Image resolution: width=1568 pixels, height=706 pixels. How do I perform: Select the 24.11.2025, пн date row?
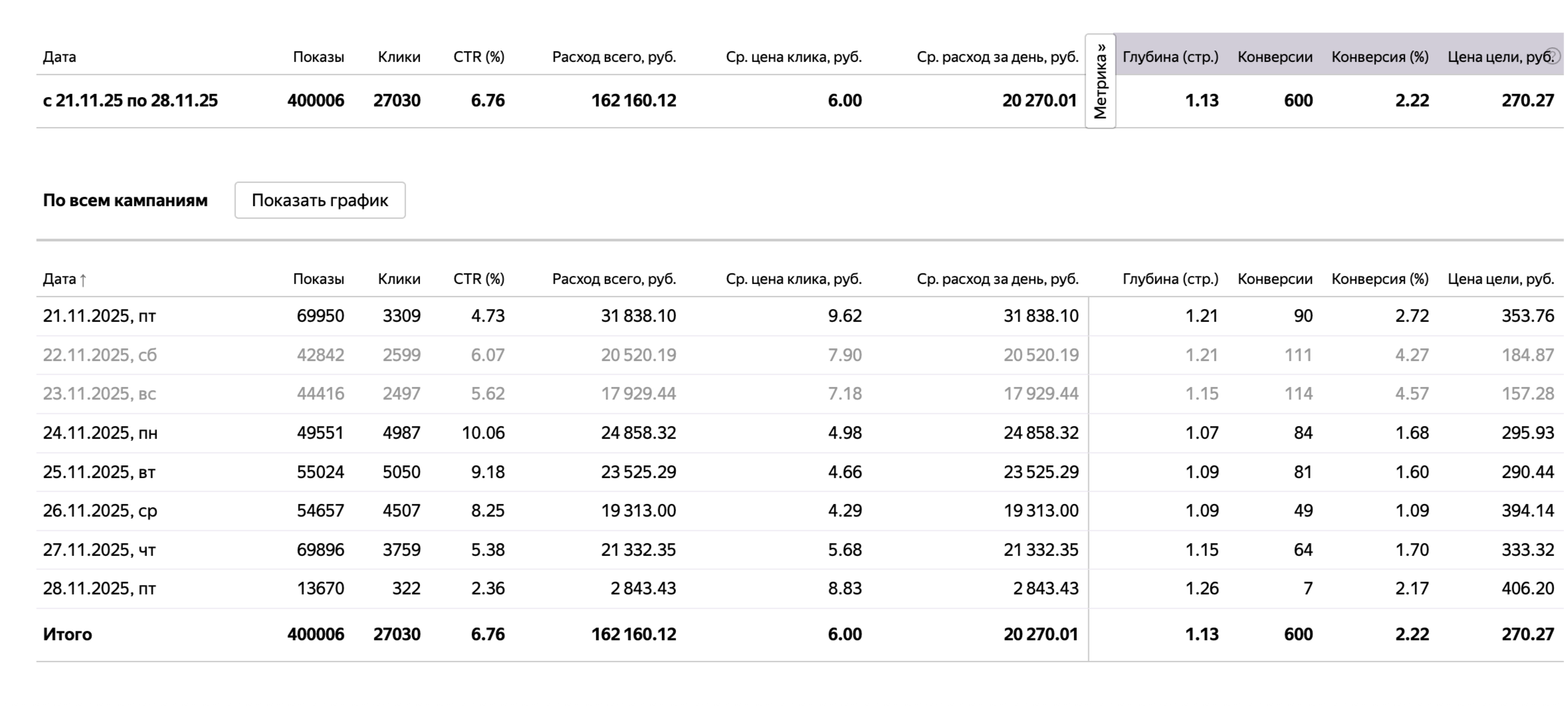pyautogui.click(x=100, y=433)
